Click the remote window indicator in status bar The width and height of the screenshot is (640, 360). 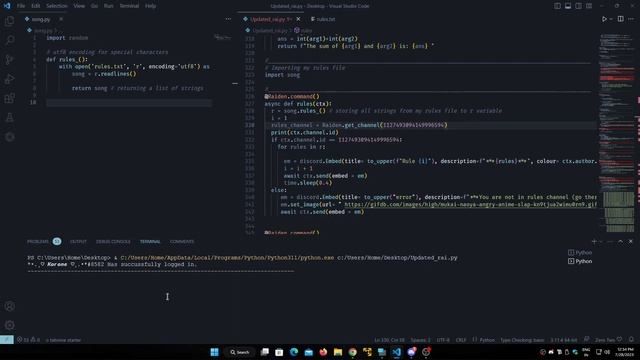pos(7,340)
